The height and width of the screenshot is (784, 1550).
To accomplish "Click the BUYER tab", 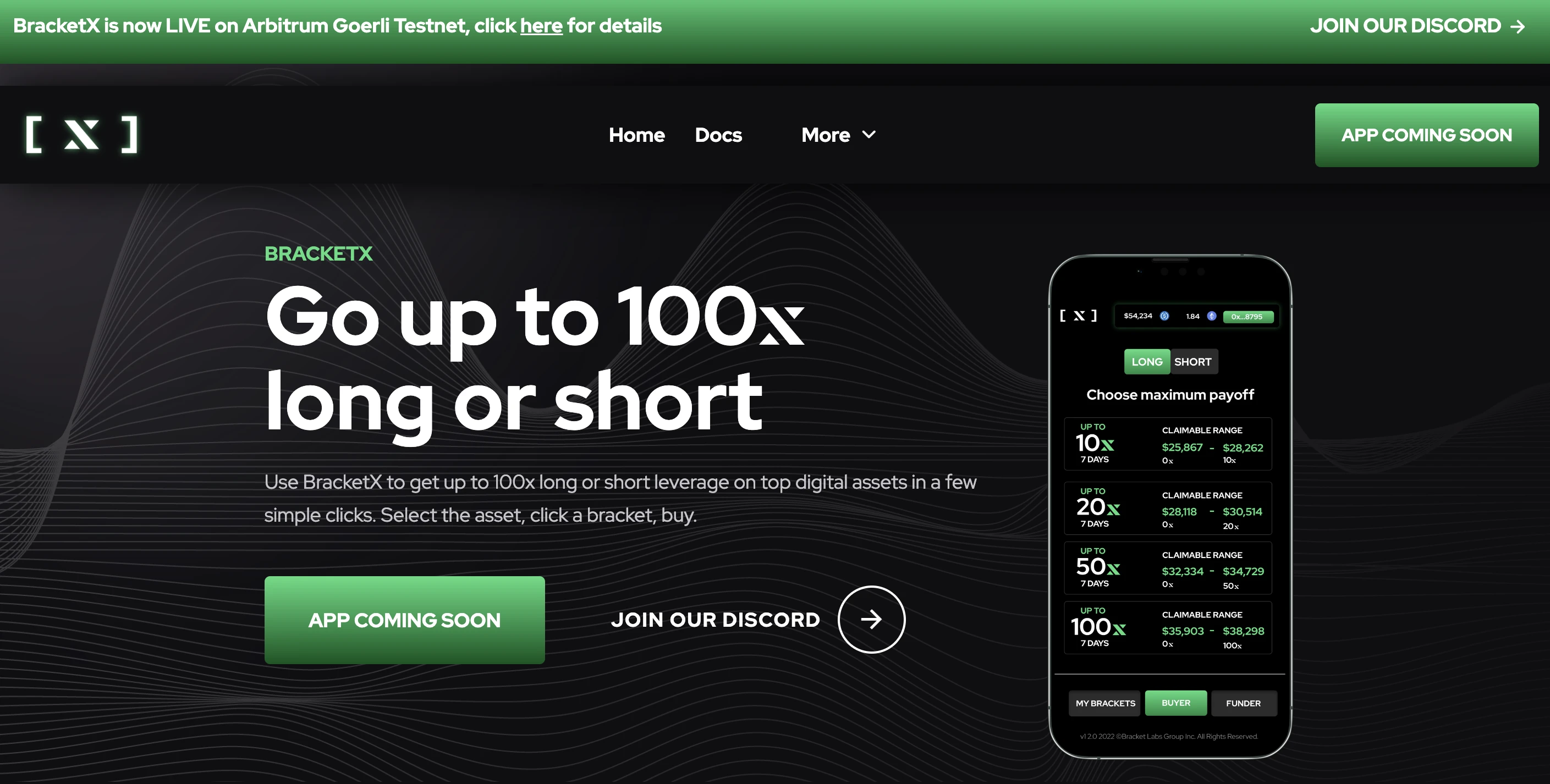I will pyautogui.click(x=1177, y=701).
